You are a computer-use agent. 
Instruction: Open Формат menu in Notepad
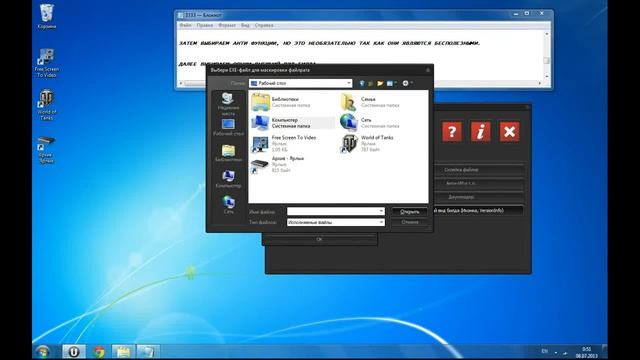coord(227,25)
